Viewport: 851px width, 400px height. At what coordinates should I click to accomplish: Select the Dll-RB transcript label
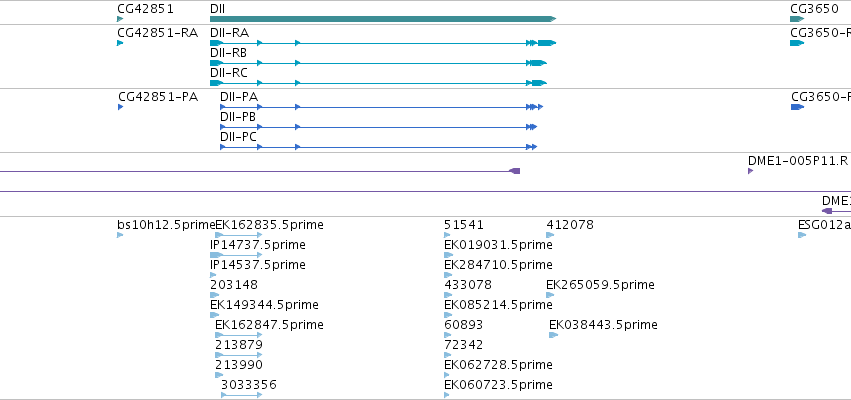pyautogui.click(x=228, y=53)
